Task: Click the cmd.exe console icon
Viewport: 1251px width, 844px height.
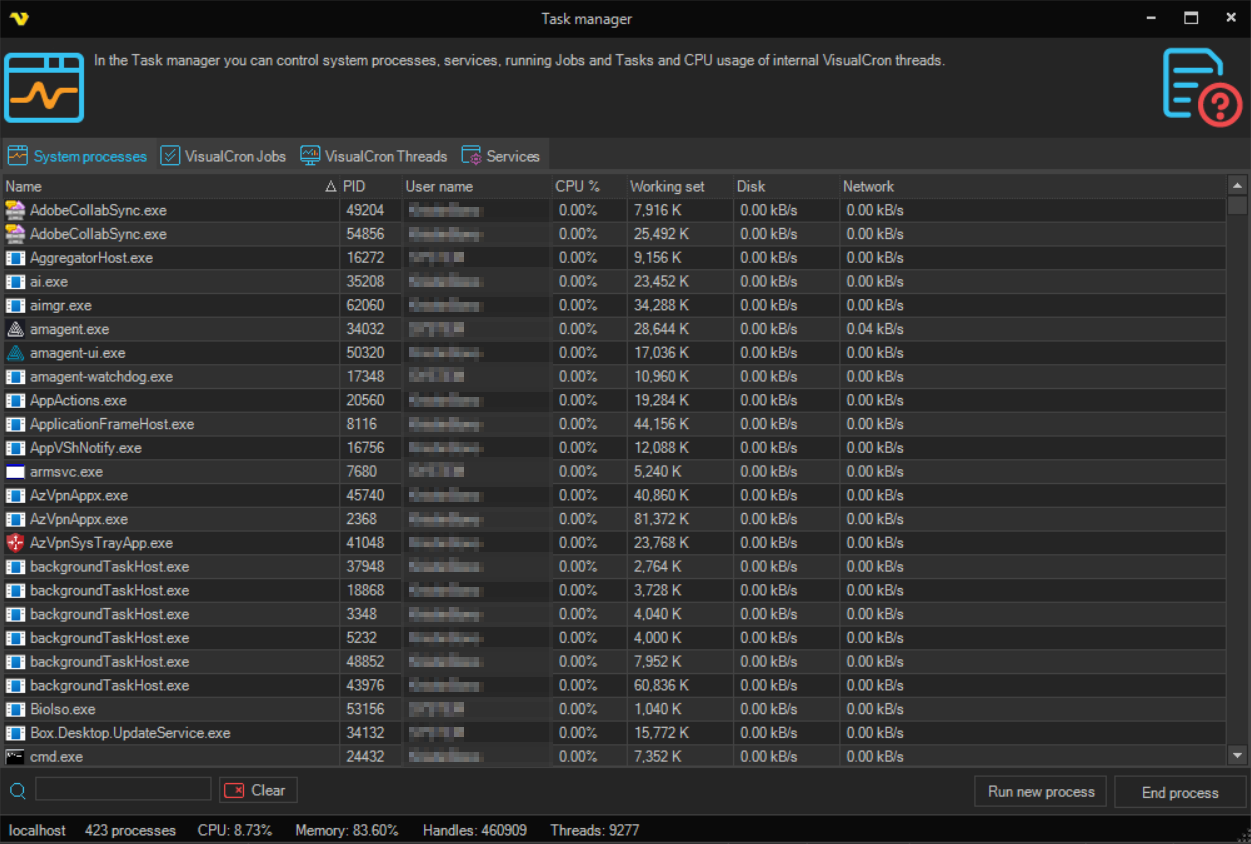Action: point(15,757)
